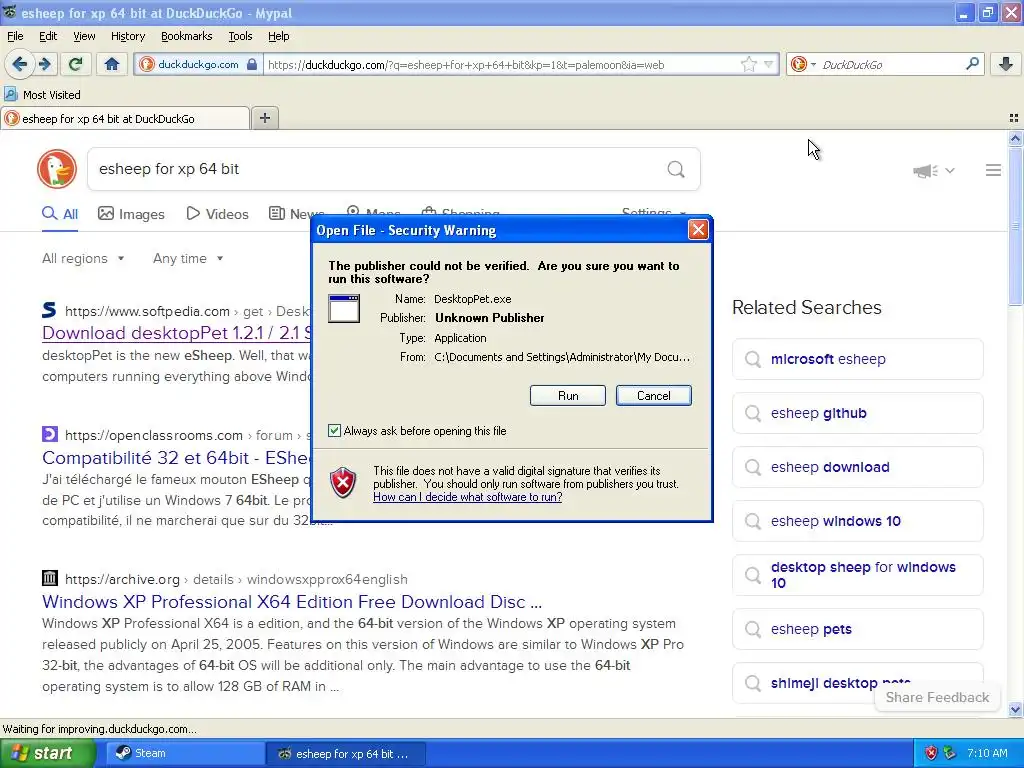Search related term esheep download
1024x768 pixels.
pos(857,467)
